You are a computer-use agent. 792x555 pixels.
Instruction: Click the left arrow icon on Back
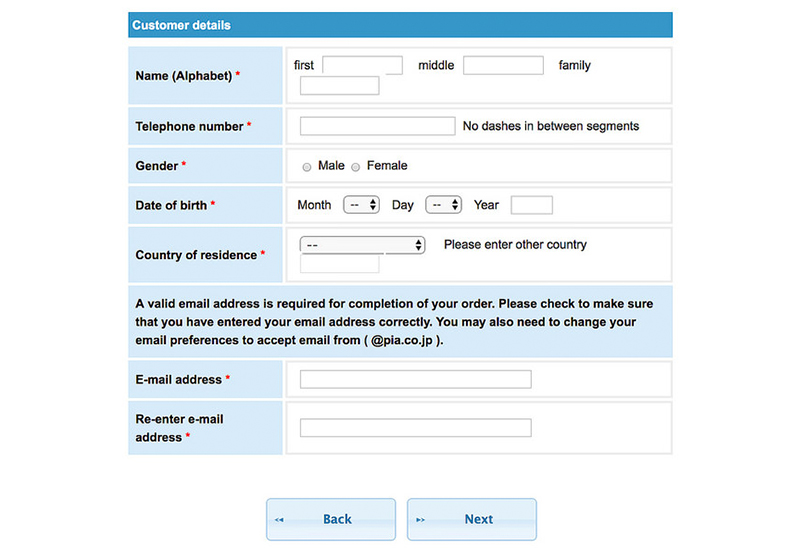(x=279, y=520)
